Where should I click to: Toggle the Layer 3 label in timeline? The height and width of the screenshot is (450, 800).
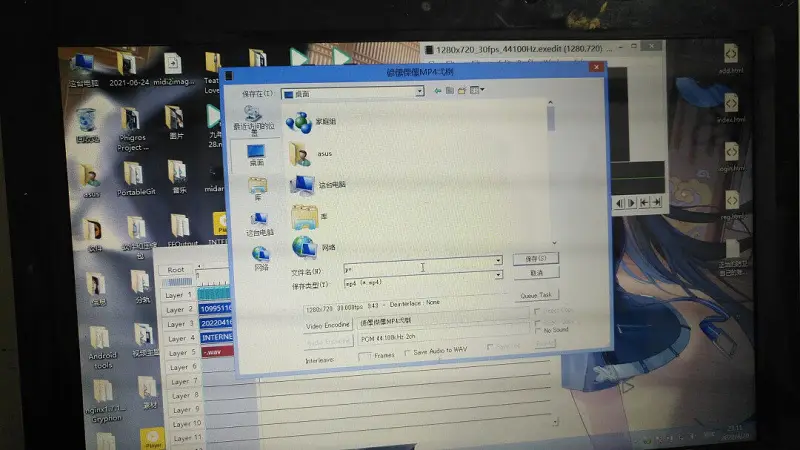point(180,324)
